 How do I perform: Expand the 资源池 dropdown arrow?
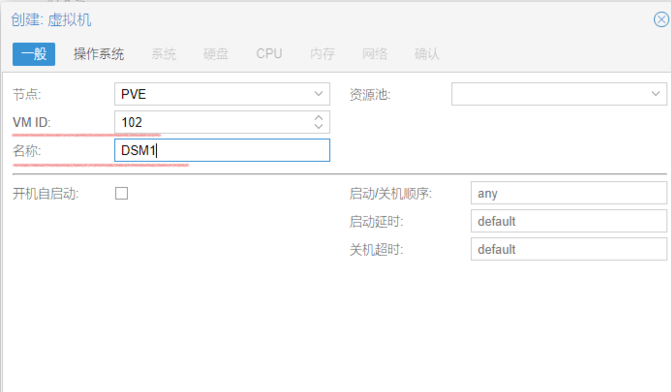point(656,94)
